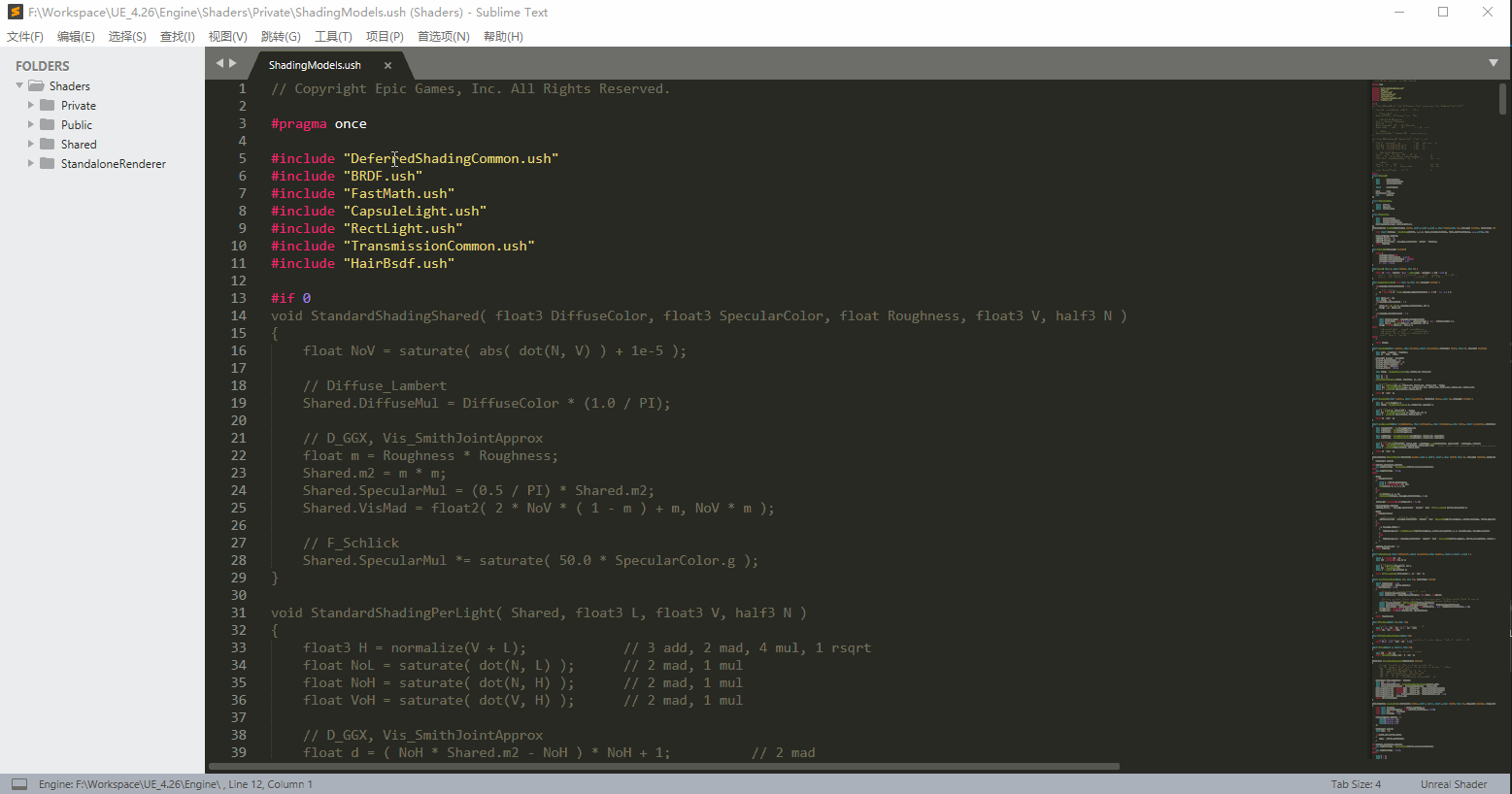Click the "RectLight.ush" include string
The height and width of the screenshot is (794, 1512).
(403, 228)
